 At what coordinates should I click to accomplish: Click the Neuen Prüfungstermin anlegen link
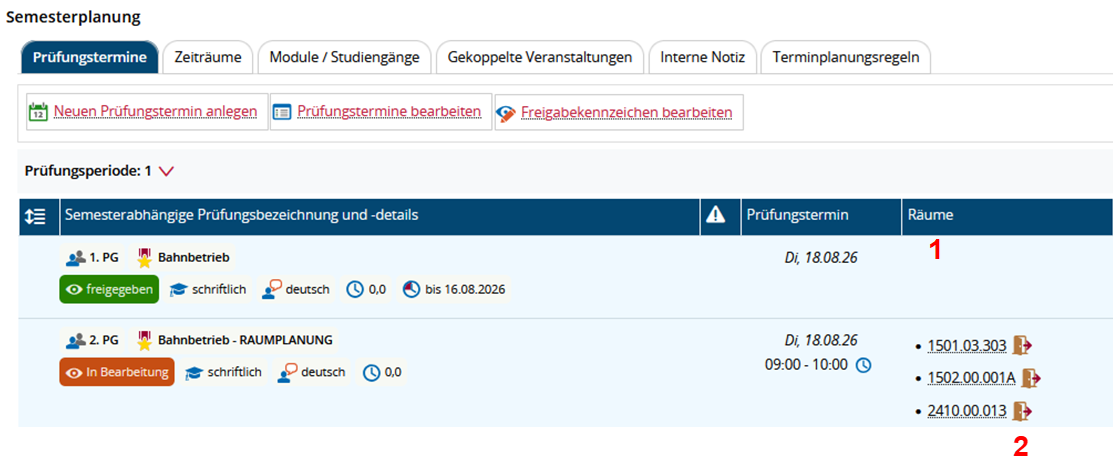[155, 112]
